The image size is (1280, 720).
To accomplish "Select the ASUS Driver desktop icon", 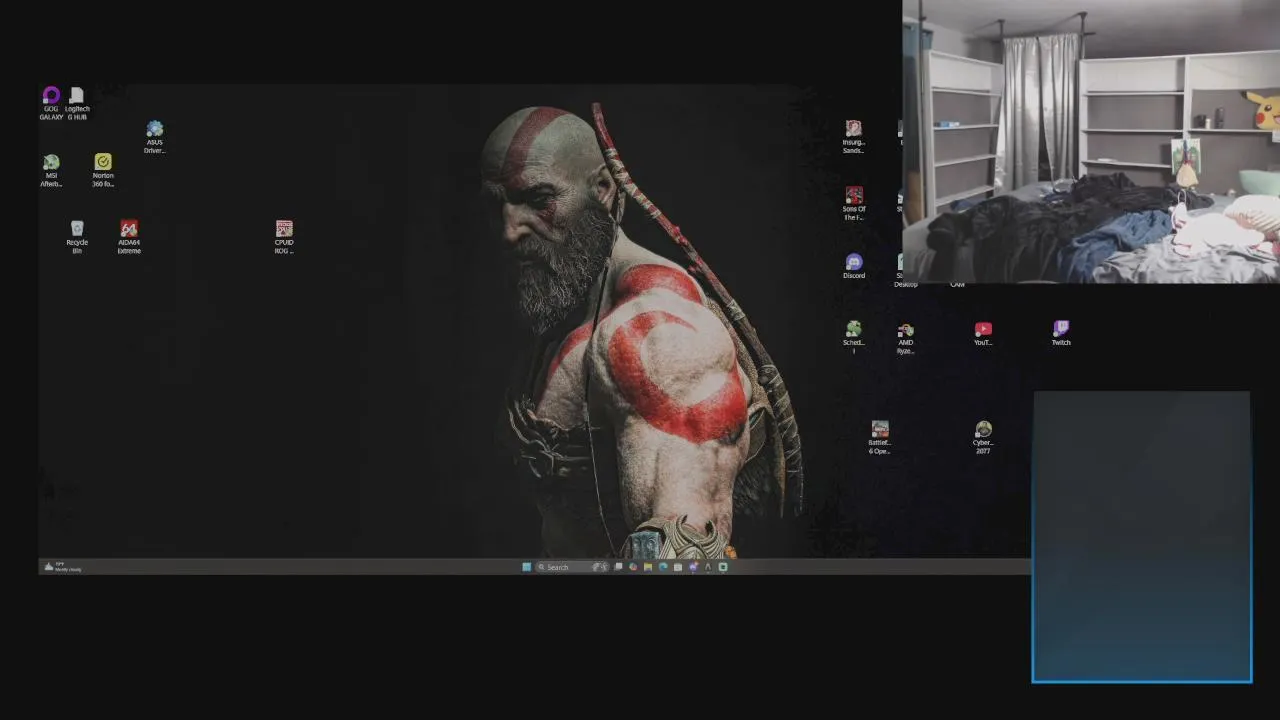I will pyautogui.click(x=154, y=137).
